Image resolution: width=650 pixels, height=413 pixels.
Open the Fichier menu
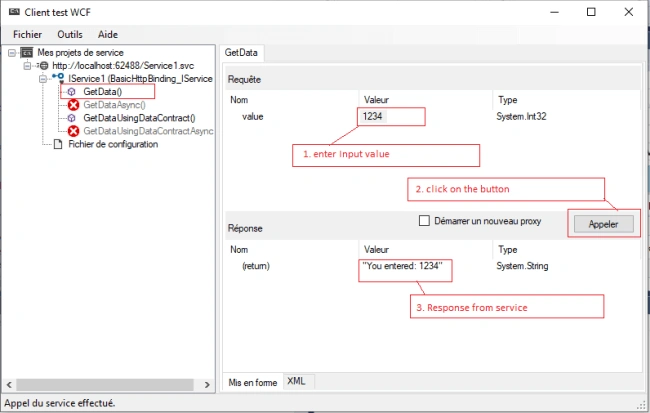point(27,34)
